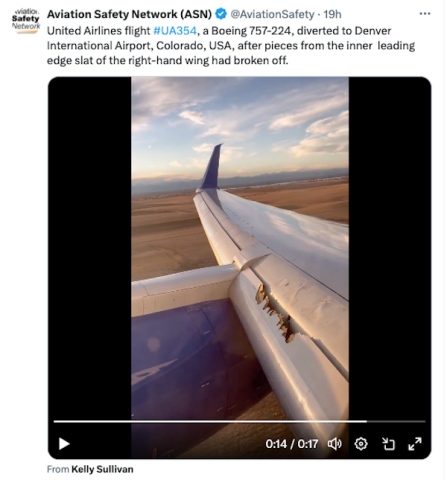The height and width of the screenshot is (480, 447).
Task: Follow the #UA354 hashtag
Action: coord(175,31)
